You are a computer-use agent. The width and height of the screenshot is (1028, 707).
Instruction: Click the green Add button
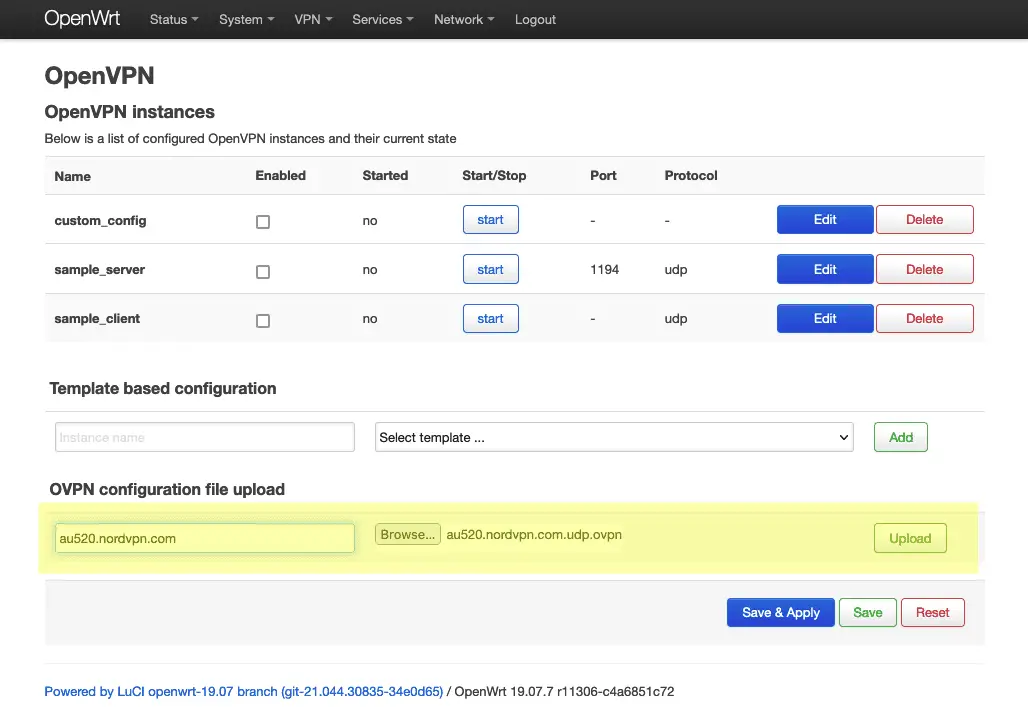coord(900,437)
